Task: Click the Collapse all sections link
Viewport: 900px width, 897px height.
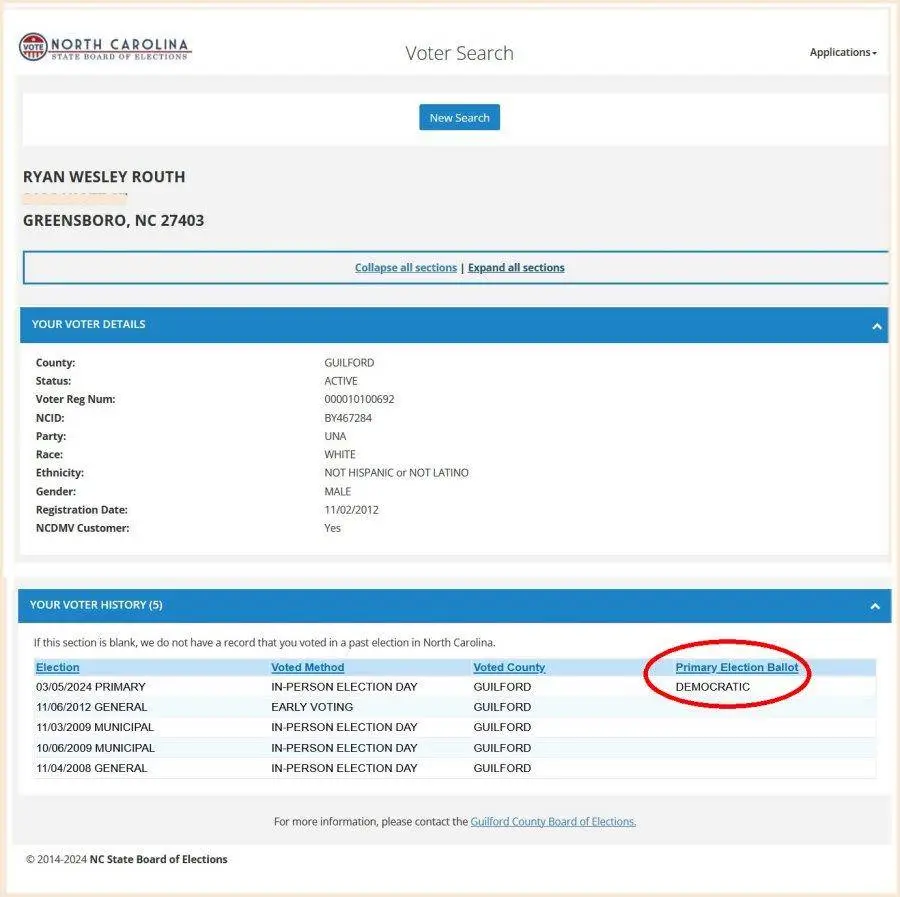Action: 405,268
